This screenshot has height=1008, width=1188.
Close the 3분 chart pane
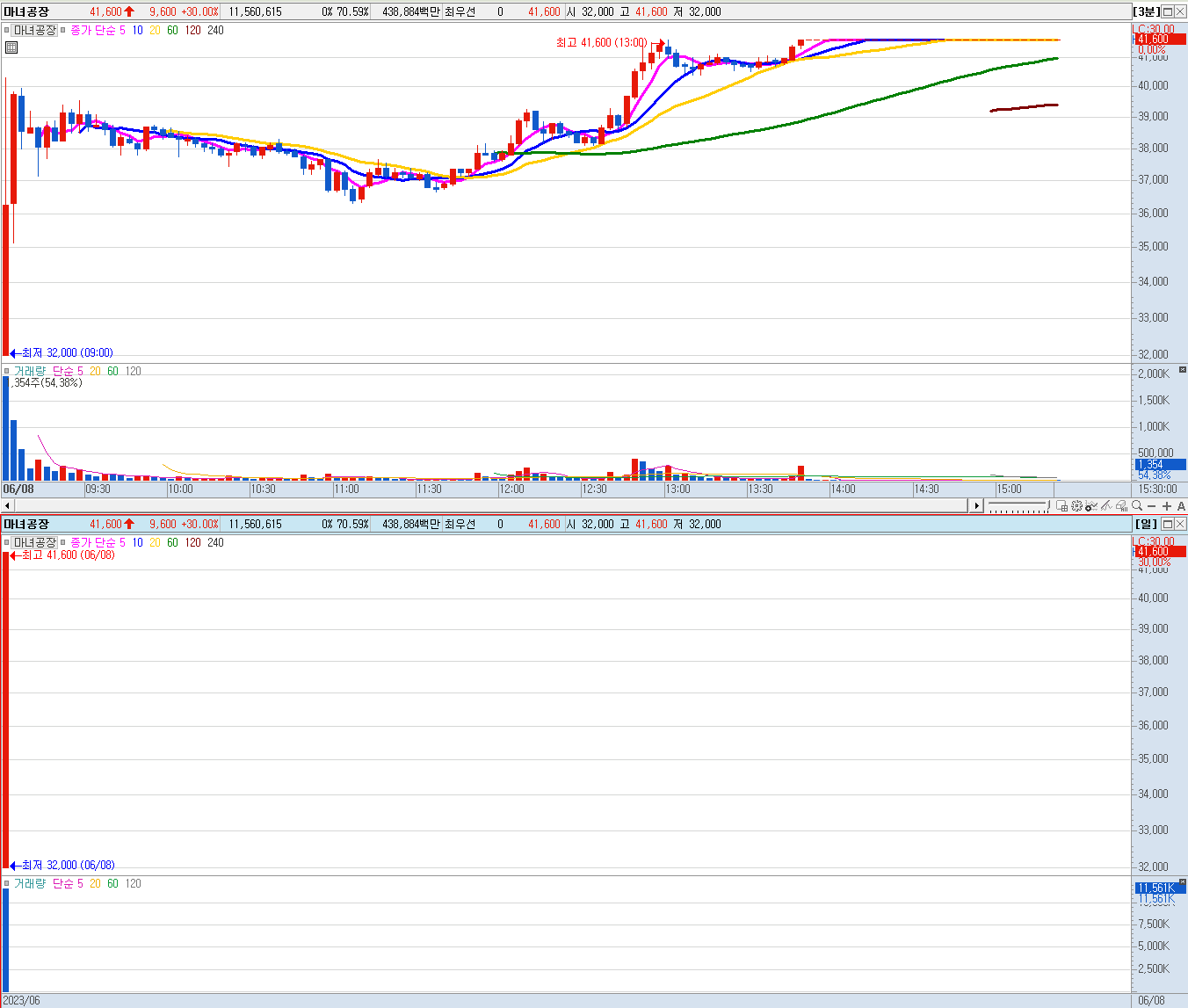[x=1180, y=11]
